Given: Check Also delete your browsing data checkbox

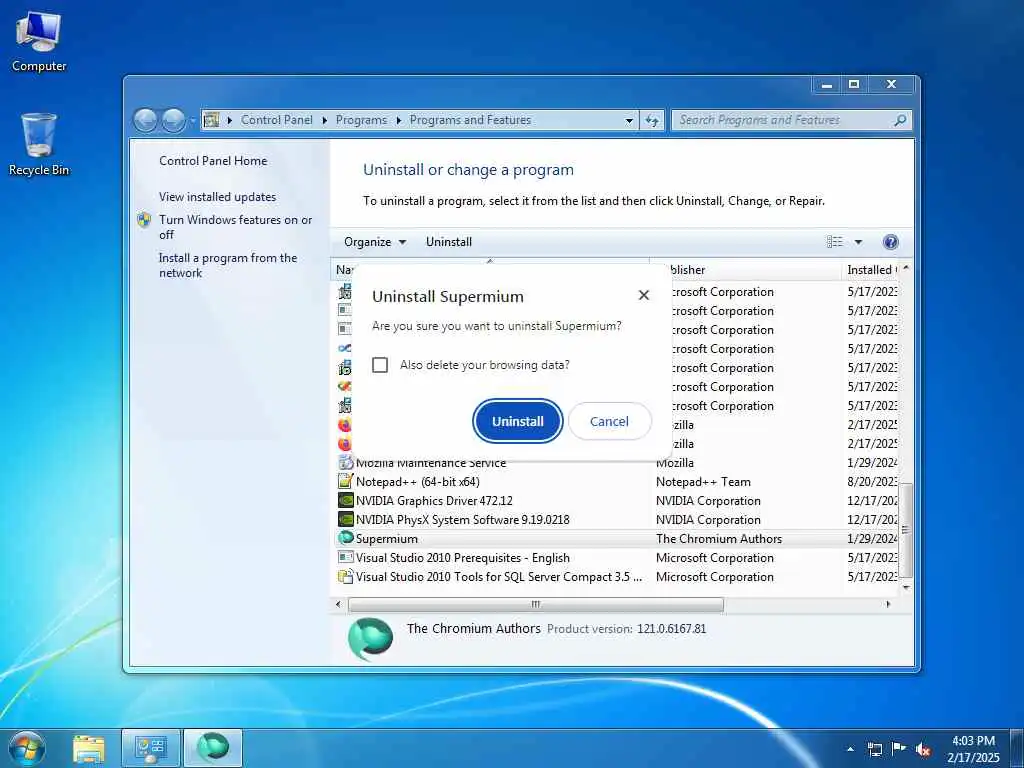Looking at the screenshot, I should (380, 364).
